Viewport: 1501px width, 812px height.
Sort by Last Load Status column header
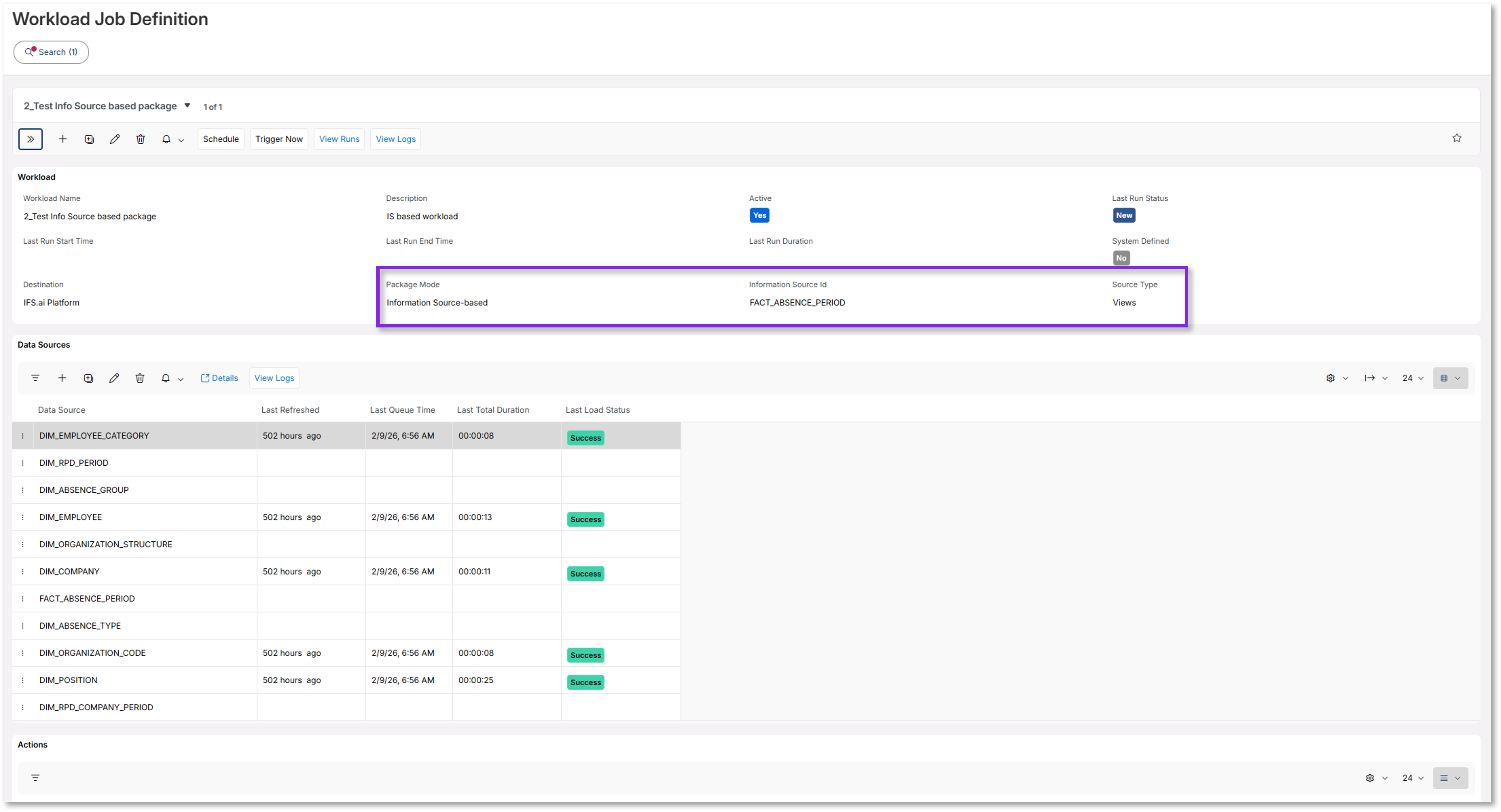(597, 410)
